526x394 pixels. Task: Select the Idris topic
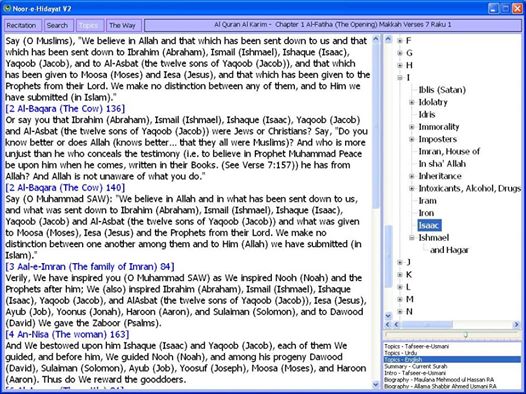[x=427, y=115]
